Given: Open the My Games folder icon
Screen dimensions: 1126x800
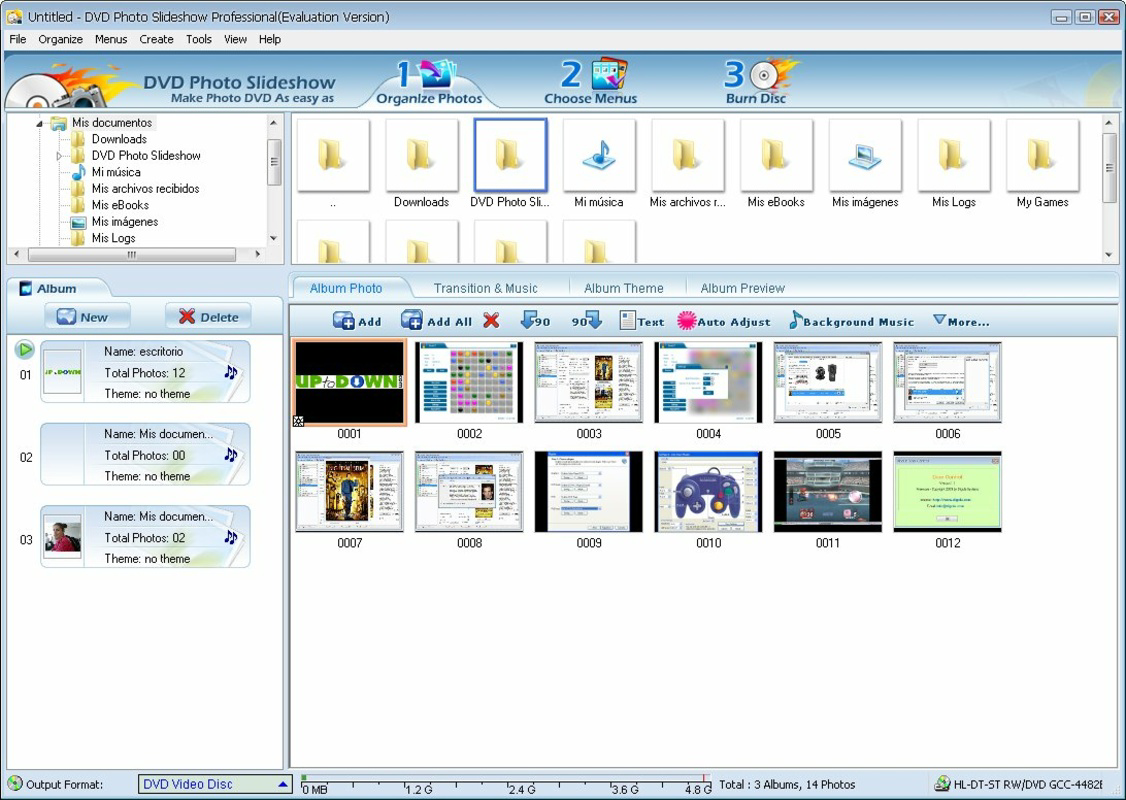Looking at the screenshot, I should [1042, 156].
